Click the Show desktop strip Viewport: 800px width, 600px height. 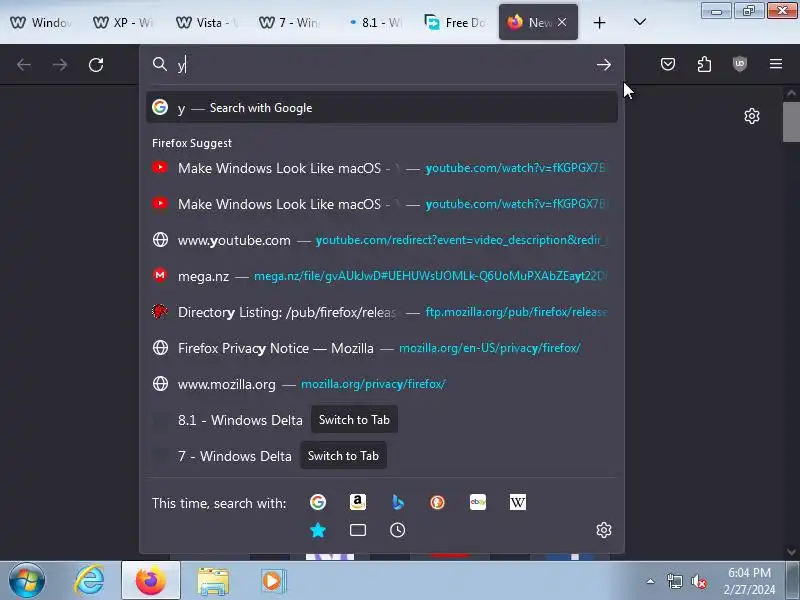coord(793,581)
